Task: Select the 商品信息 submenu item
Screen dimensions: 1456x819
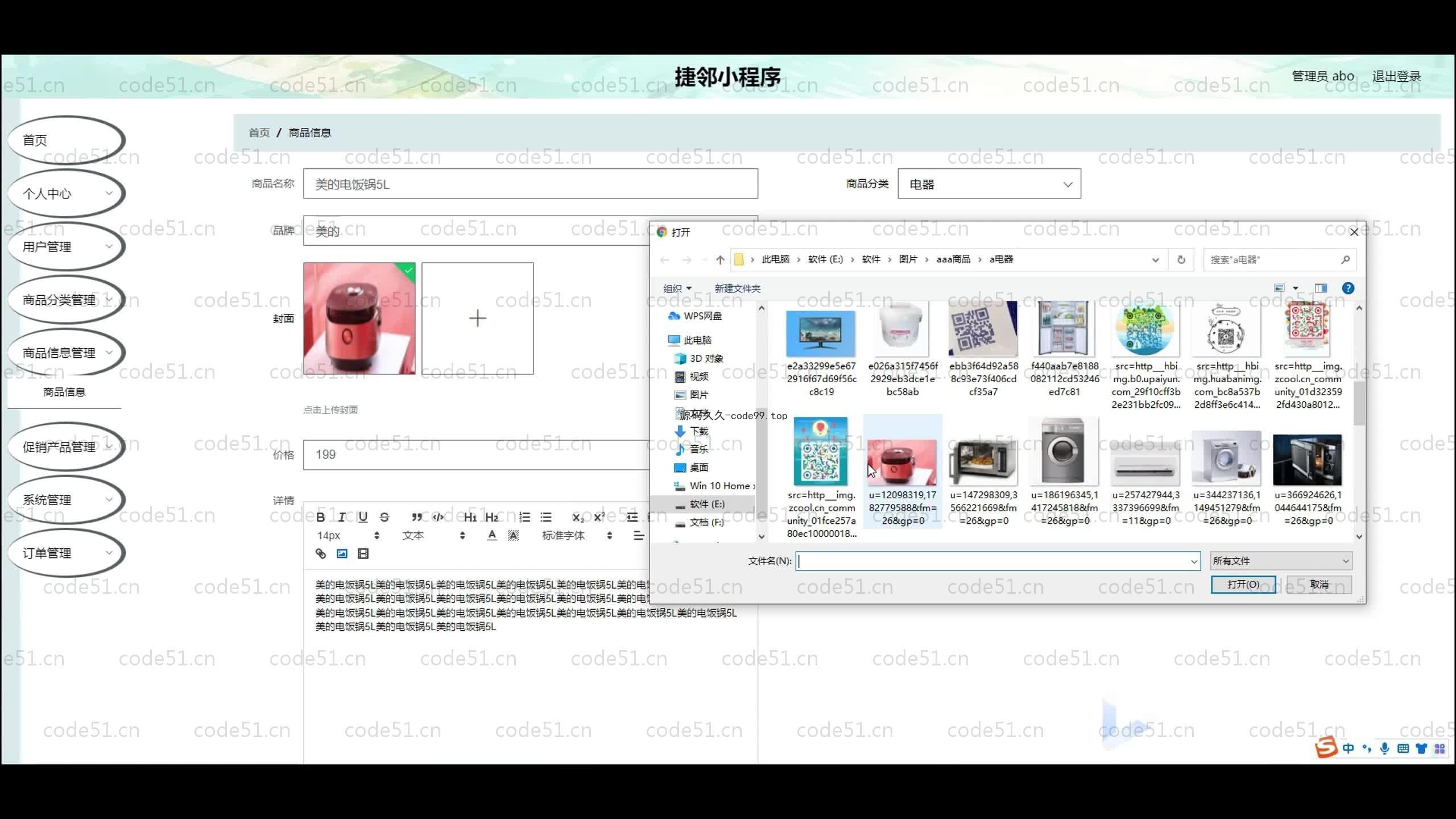Action: 64,392
